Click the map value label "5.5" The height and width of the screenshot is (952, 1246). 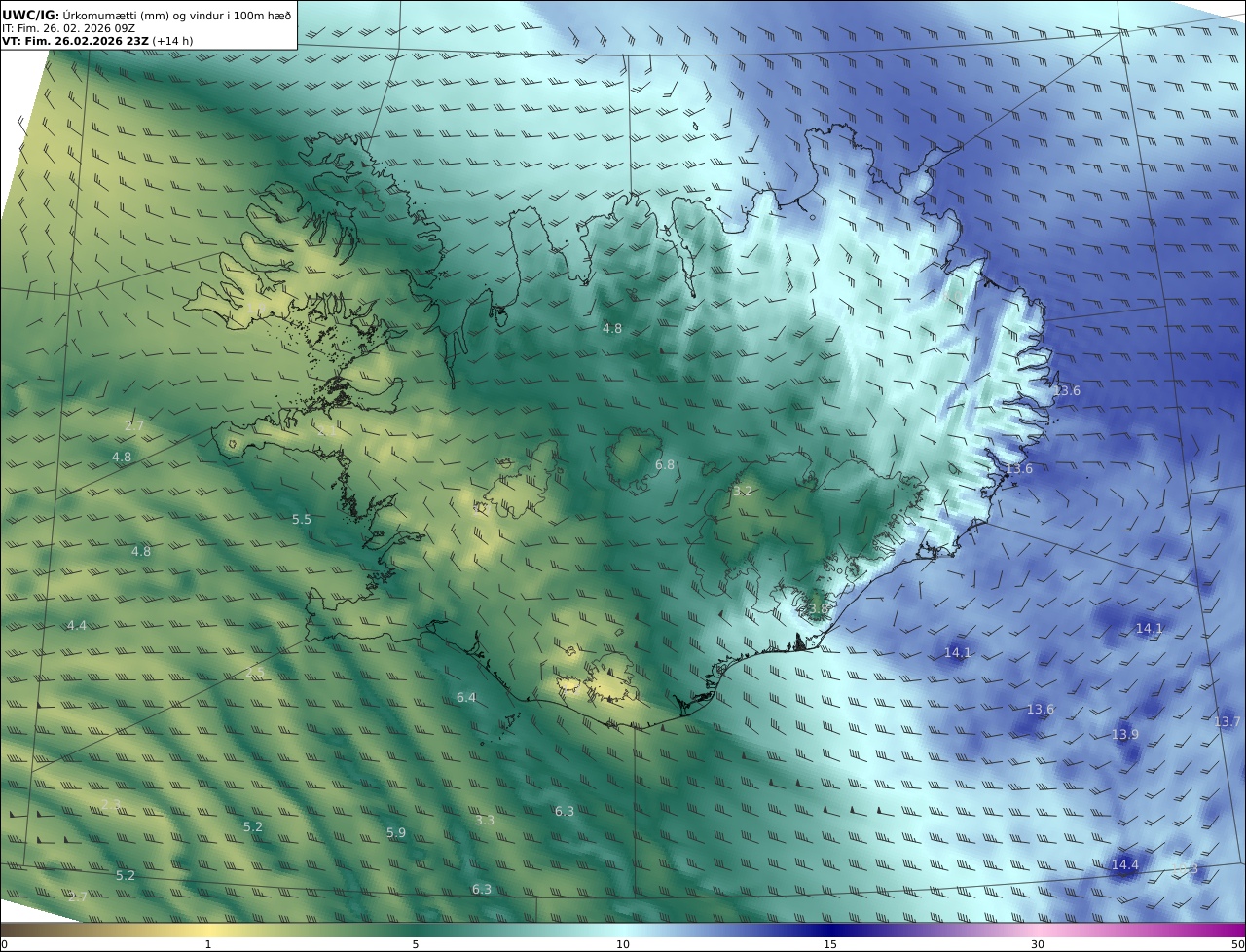pos(302,520)
